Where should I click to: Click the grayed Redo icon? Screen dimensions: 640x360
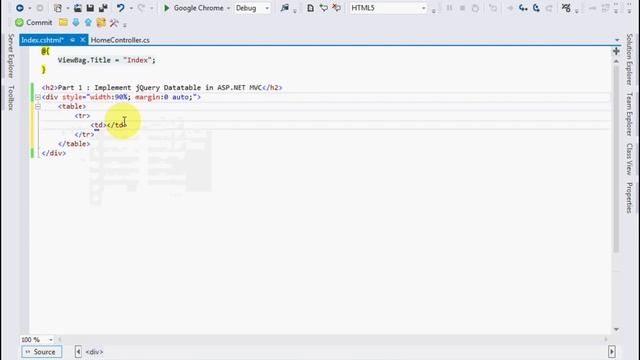(x=141, y=8)
